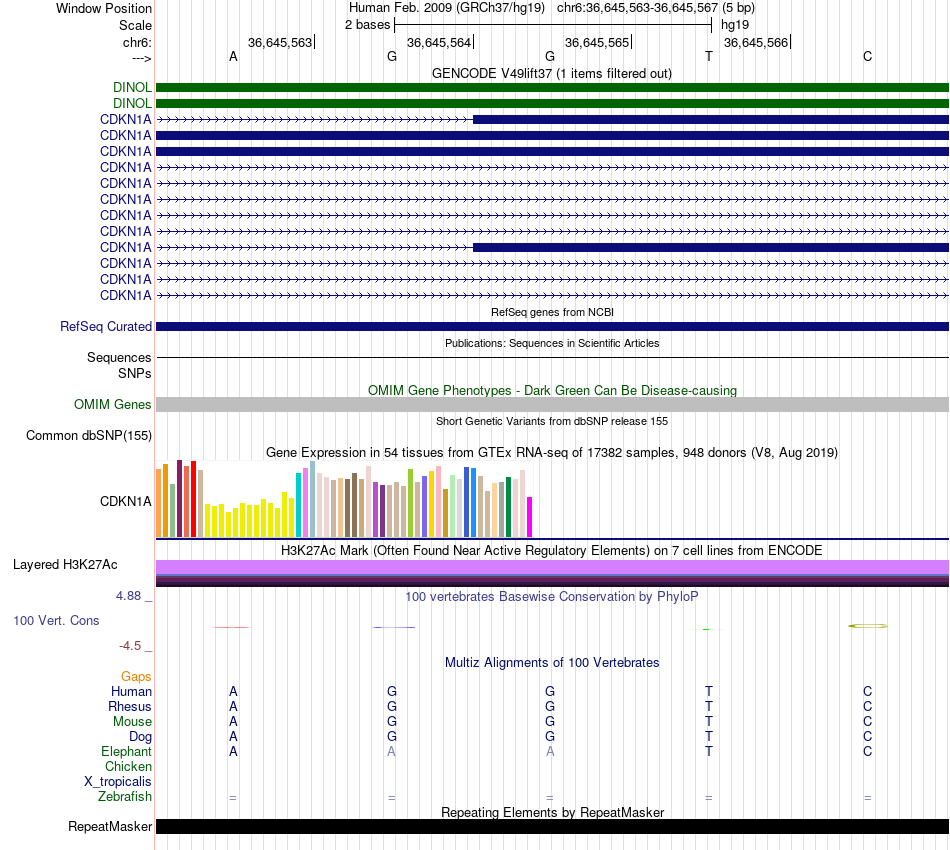The width and height of the screenshot is (950, 850).
Task: Select the X_tropicalis species label
Action: point(118,782)
